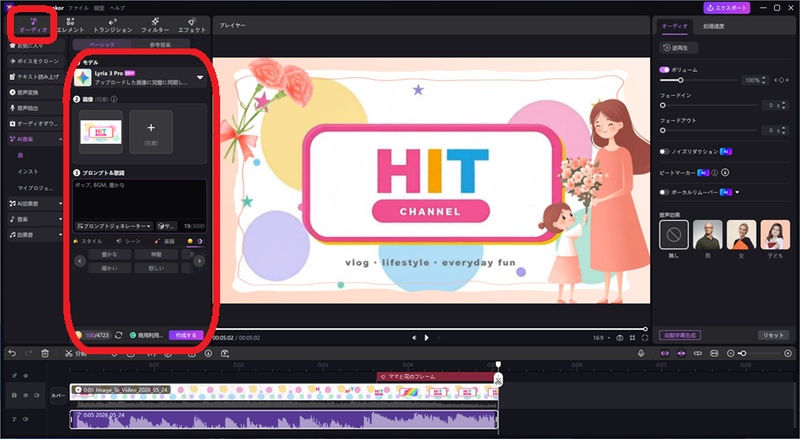The width and height of the screenshot is (800, 439).
Task: Select the スタイル tag category
Action: pos(88,241)
